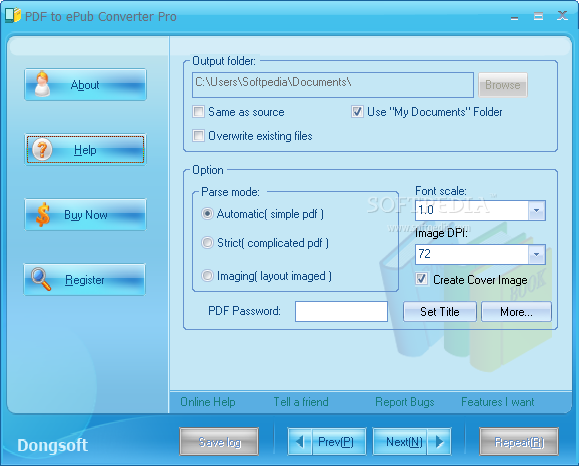Click the About person icon

(42, 84)
